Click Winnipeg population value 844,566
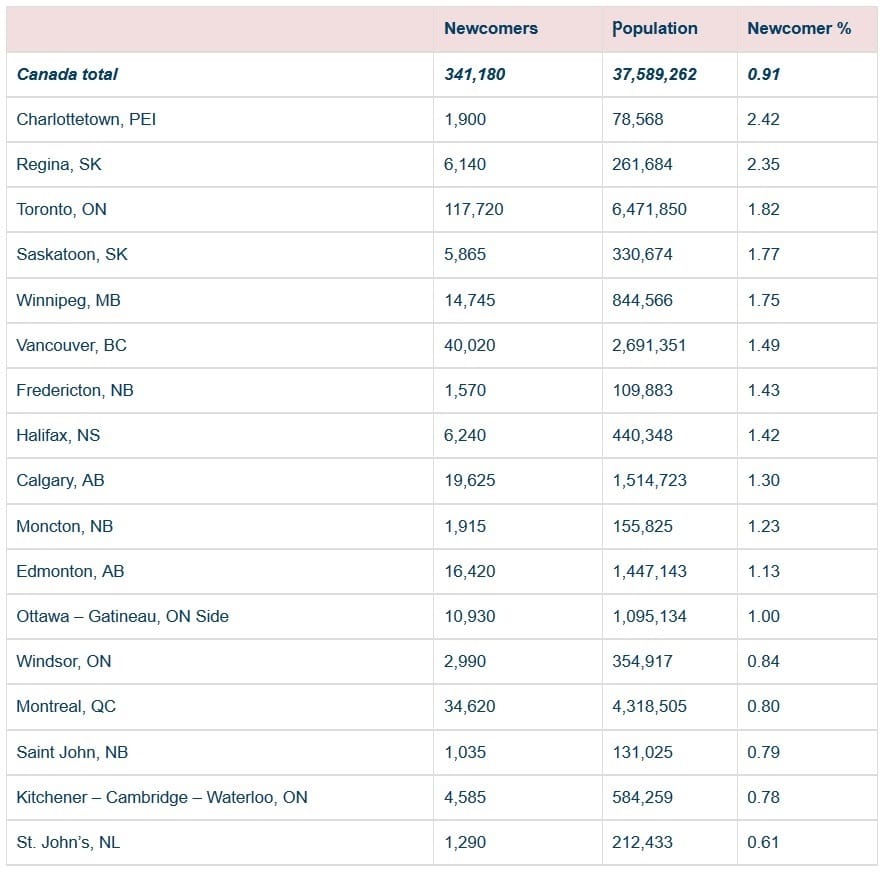 pos(642,300)
